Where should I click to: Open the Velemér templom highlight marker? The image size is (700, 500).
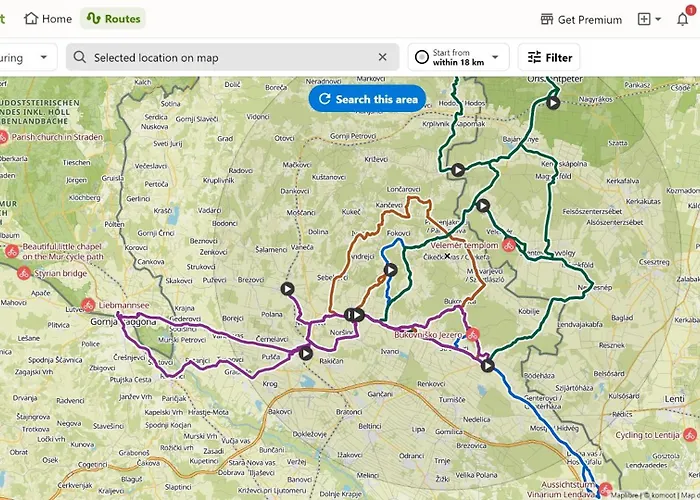(x=508, y=245)
